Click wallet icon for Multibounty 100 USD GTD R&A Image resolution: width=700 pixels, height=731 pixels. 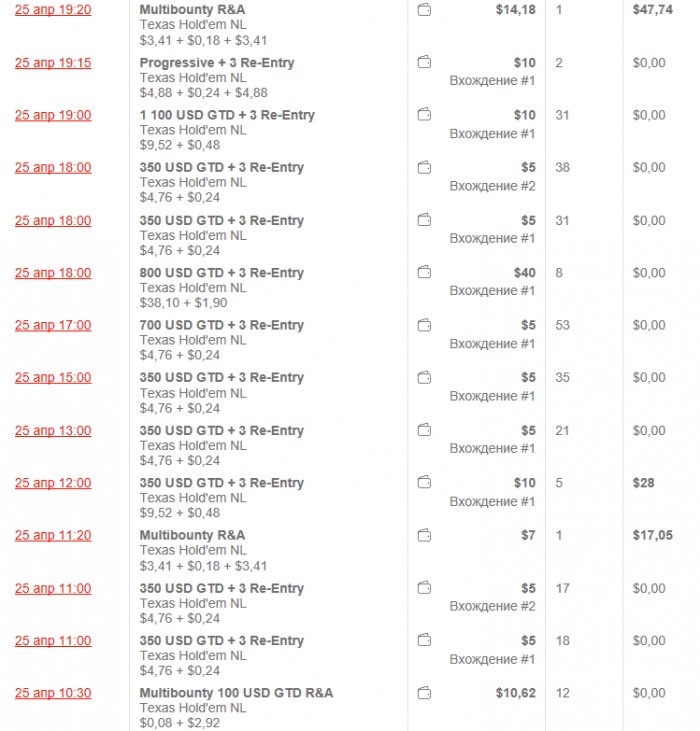pos(424,693)
